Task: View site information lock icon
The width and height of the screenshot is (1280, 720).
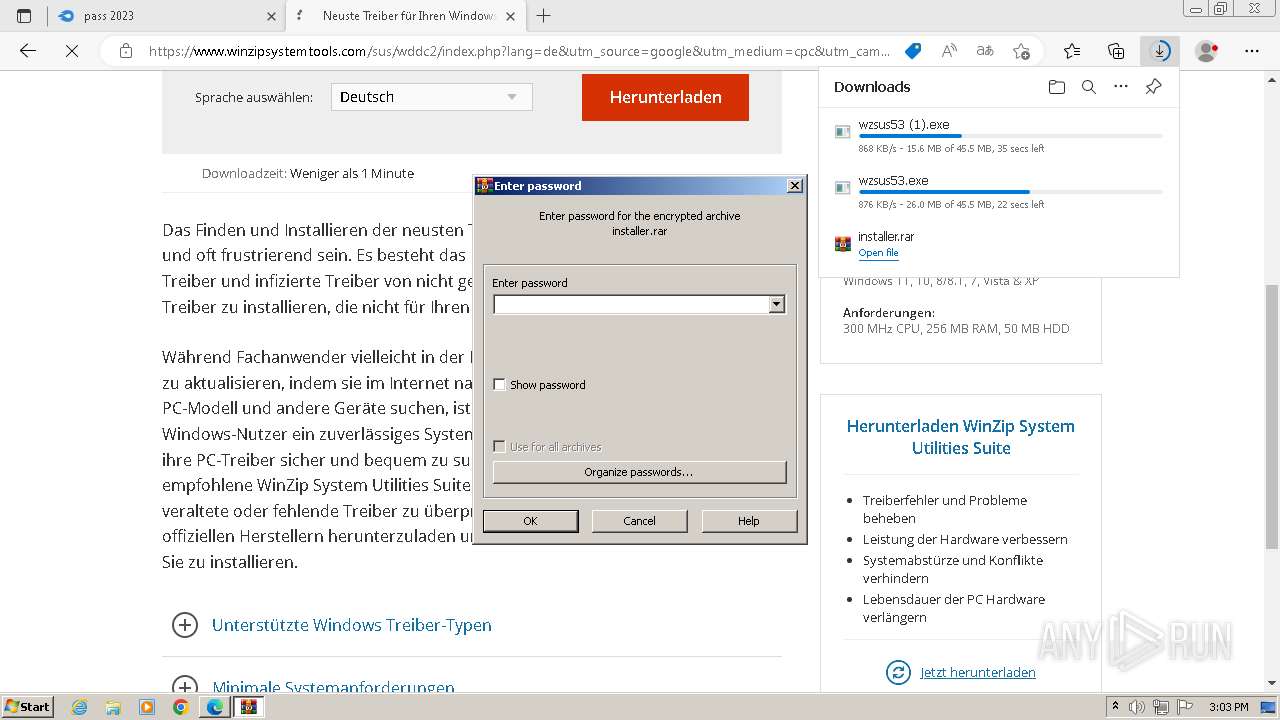Action: tap(125, 51)
